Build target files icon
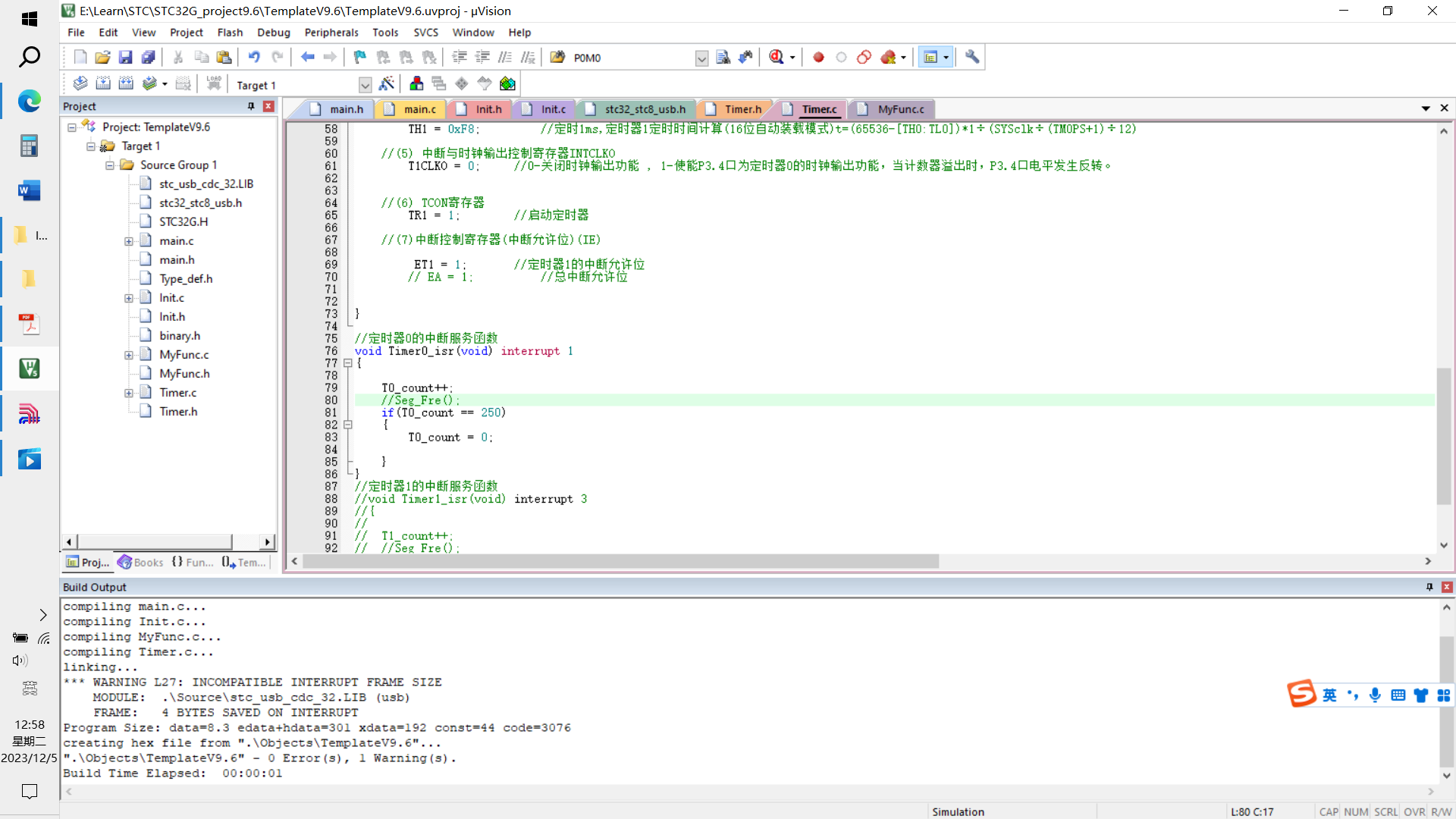This screenshot has width=1456, height=819. (103, 83)
